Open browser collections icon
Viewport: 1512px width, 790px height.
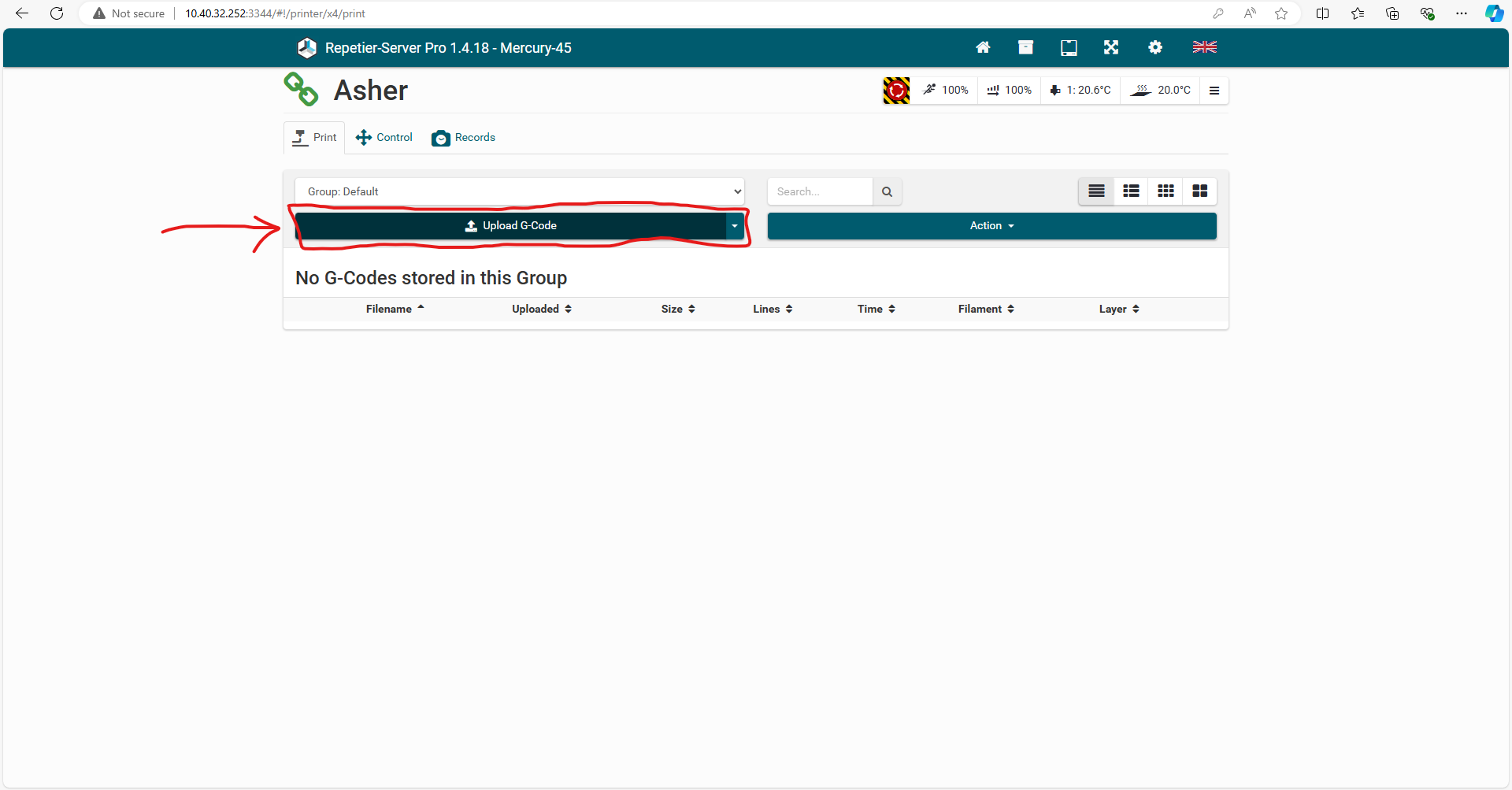pos(1392,13)
